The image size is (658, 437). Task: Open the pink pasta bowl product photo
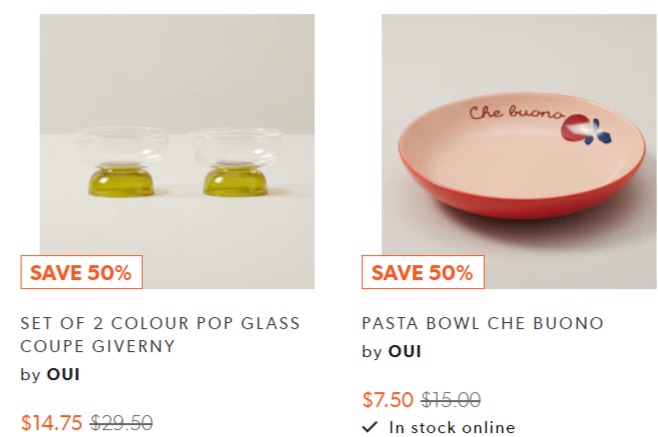click(519, 151)
